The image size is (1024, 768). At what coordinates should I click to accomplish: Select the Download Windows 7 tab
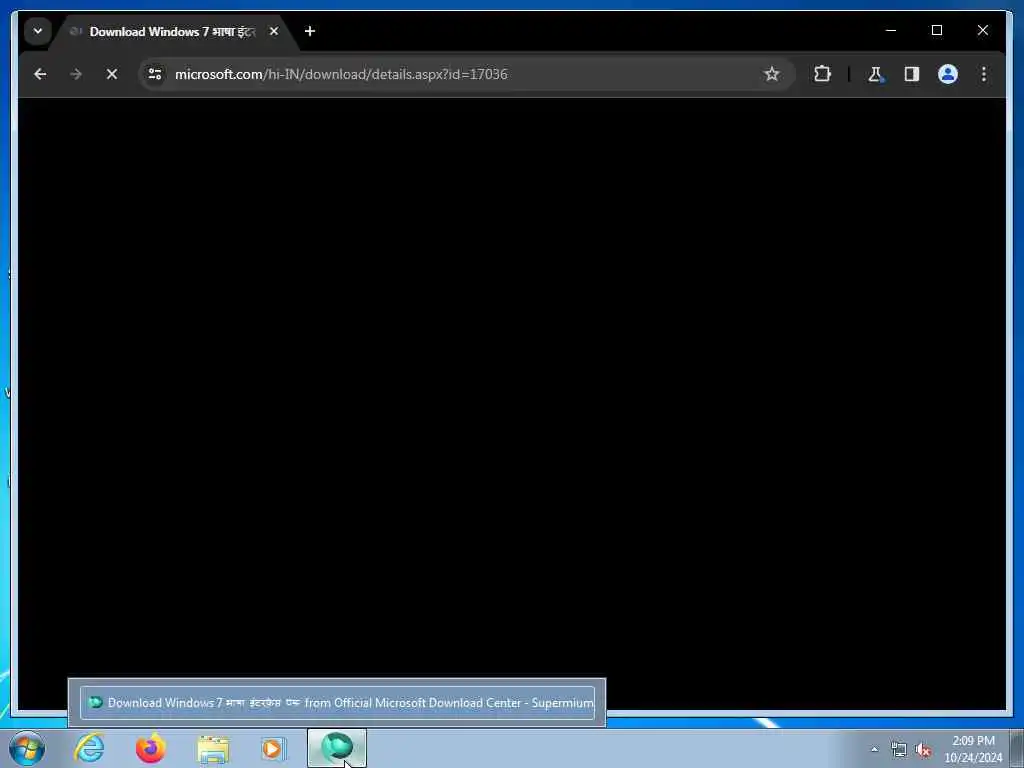[x=173, y=31]
